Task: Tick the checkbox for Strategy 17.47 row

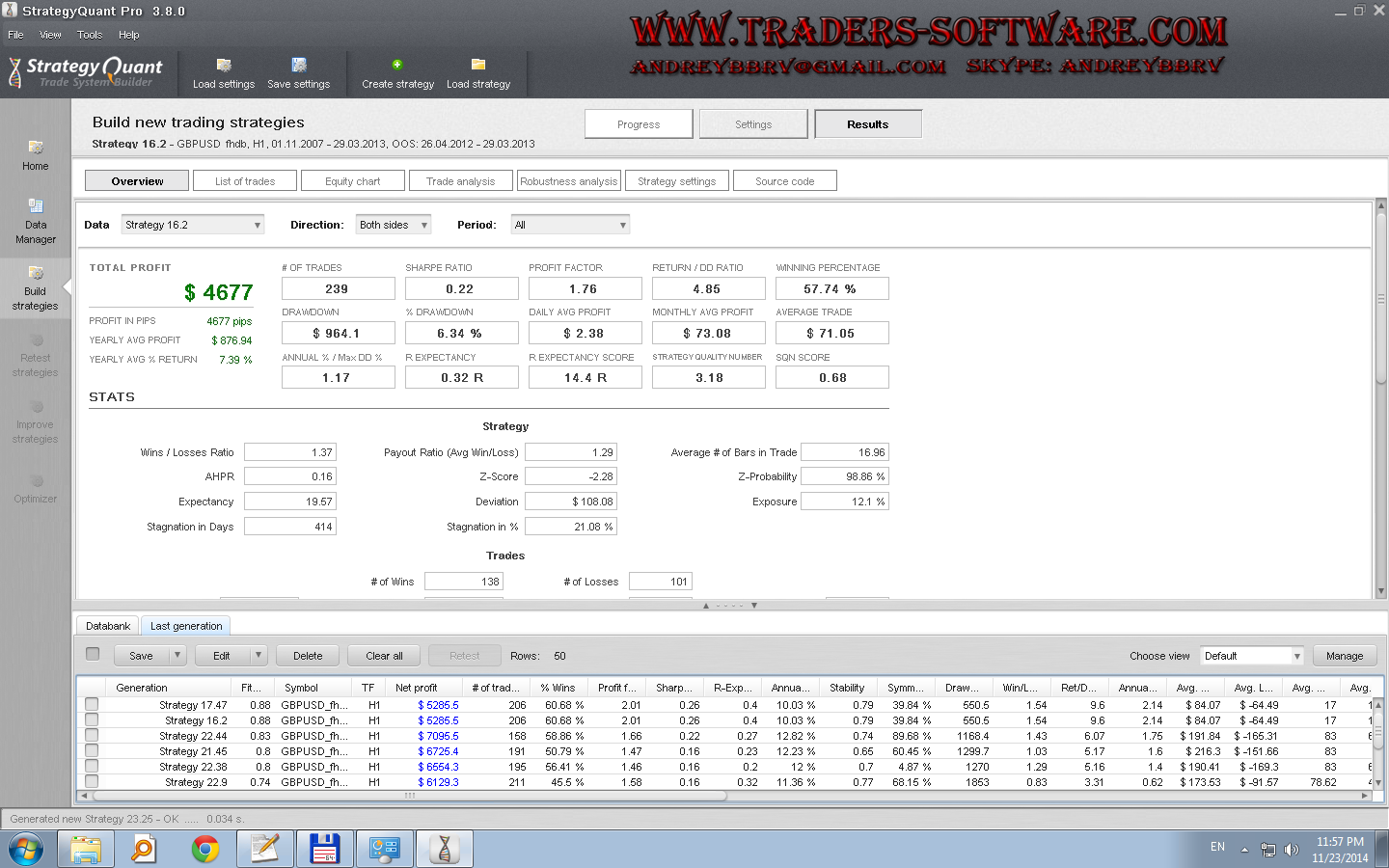Action: point(92,704)
